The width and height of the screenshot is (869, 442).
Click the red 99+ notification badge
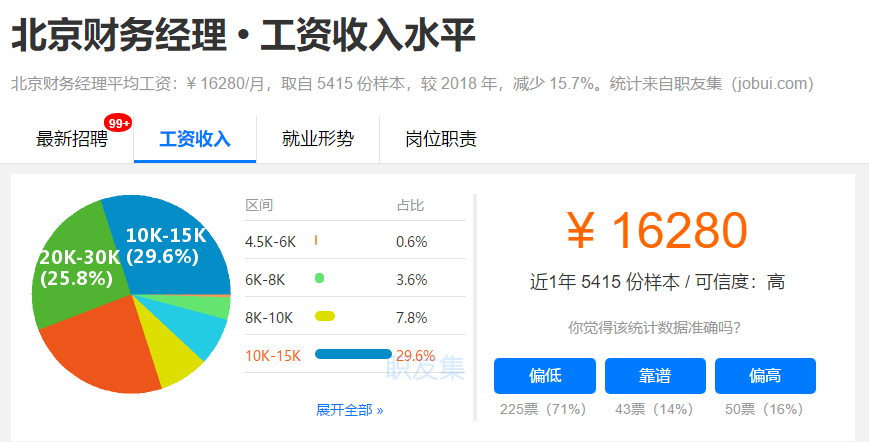pyautogui.click(x=119, y=123)
